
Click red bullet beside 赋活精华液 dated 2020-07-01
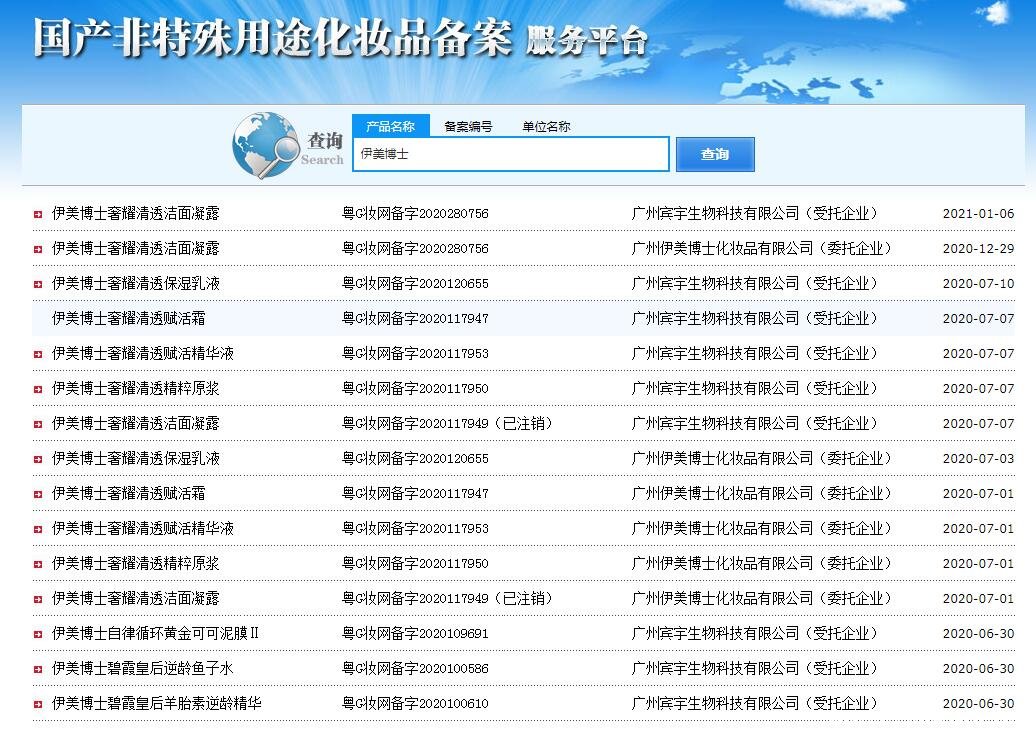click(38, 529)
